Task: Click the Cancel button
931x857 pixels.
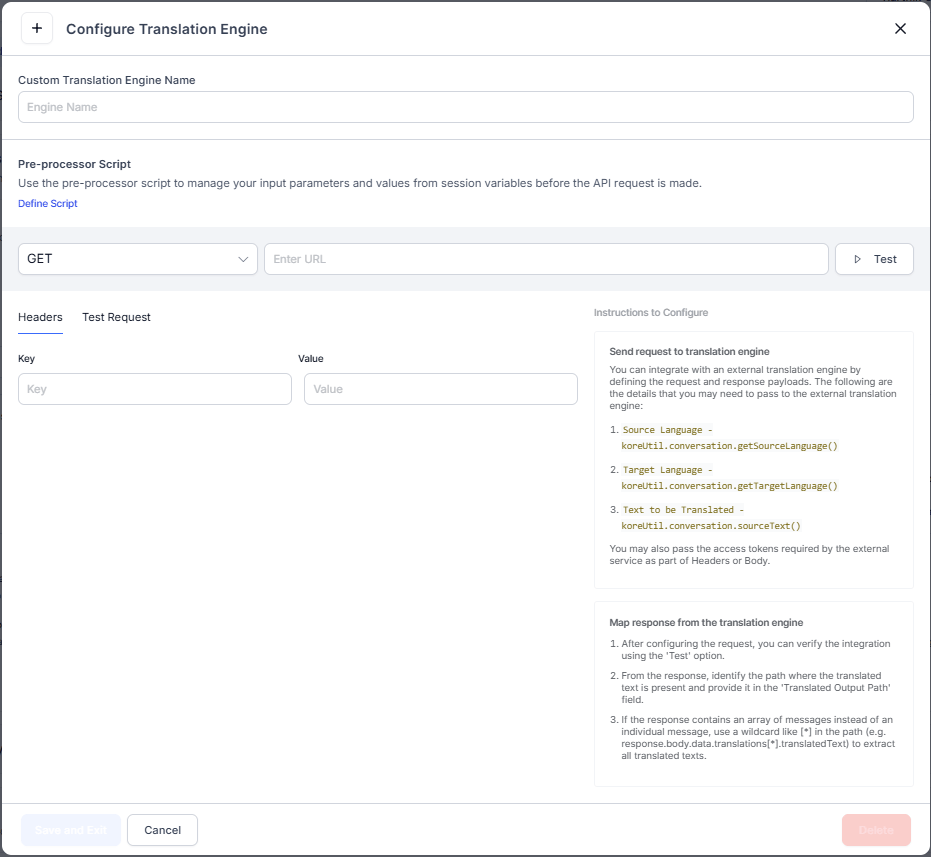Action: pyautogui.click(x=162, y=830)
